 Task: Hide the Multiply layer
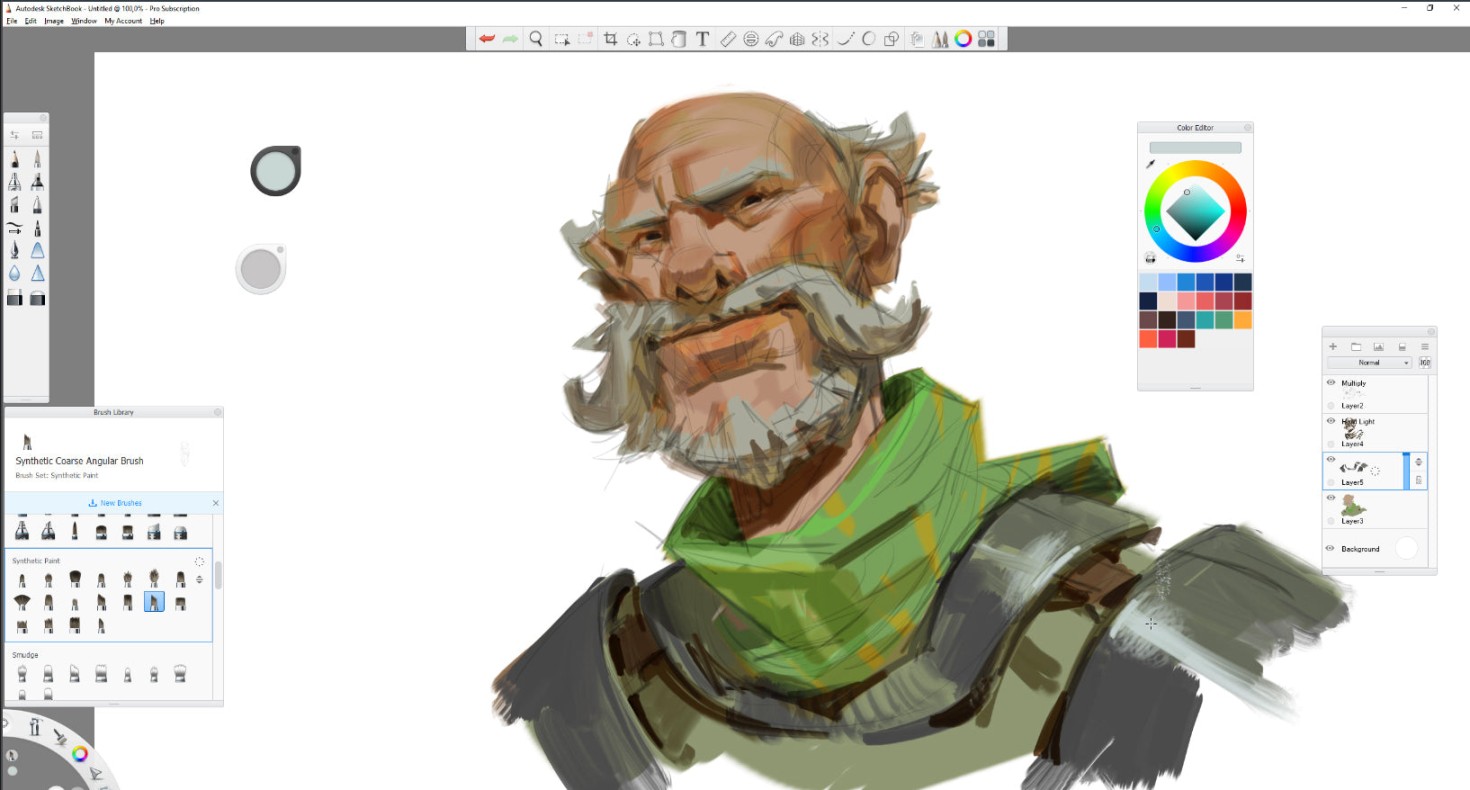click(1330, 383)
